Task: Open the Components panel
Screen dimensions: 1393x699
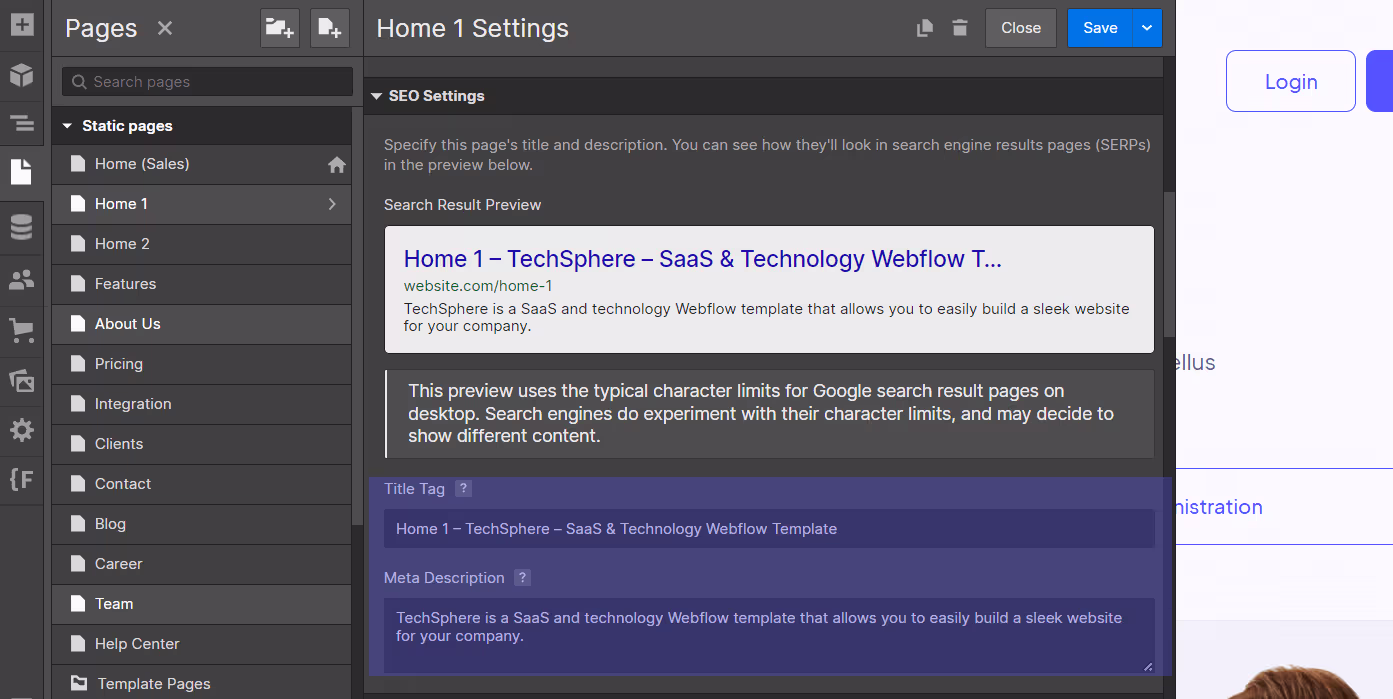Action: 22,76
